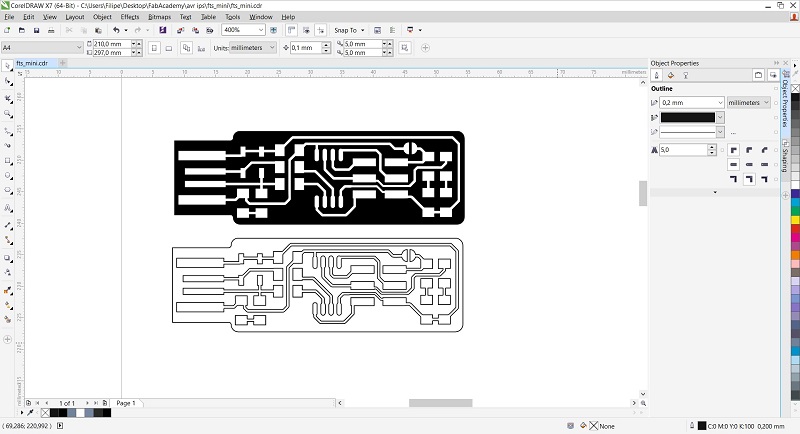Select the Parallel Dimension tool

[8, 224]
